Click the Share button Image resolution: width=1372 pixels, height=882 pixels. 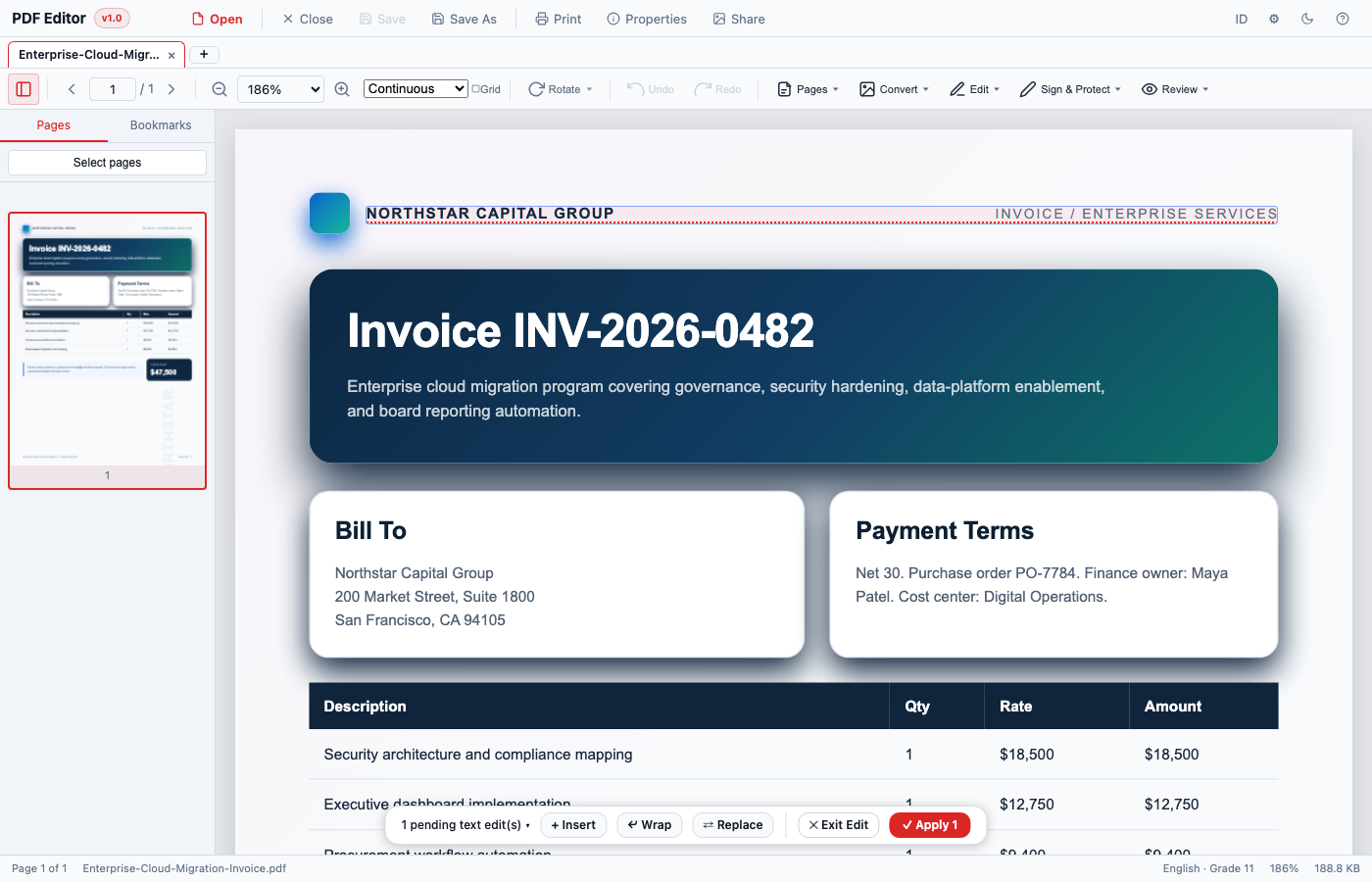pyautogui.click(x=739, y=19)
